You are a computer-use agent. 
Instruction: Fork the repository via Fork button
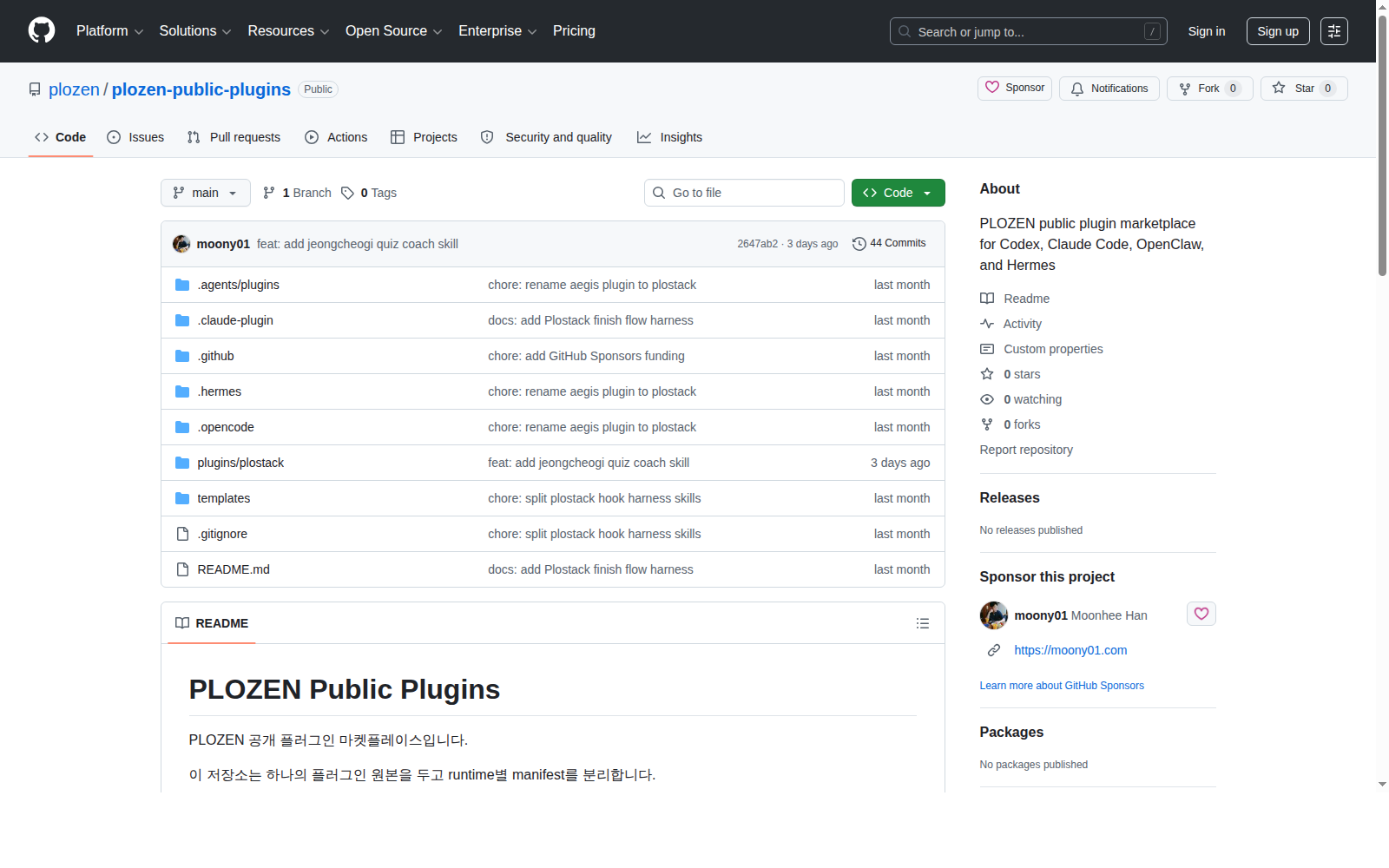1209,89
